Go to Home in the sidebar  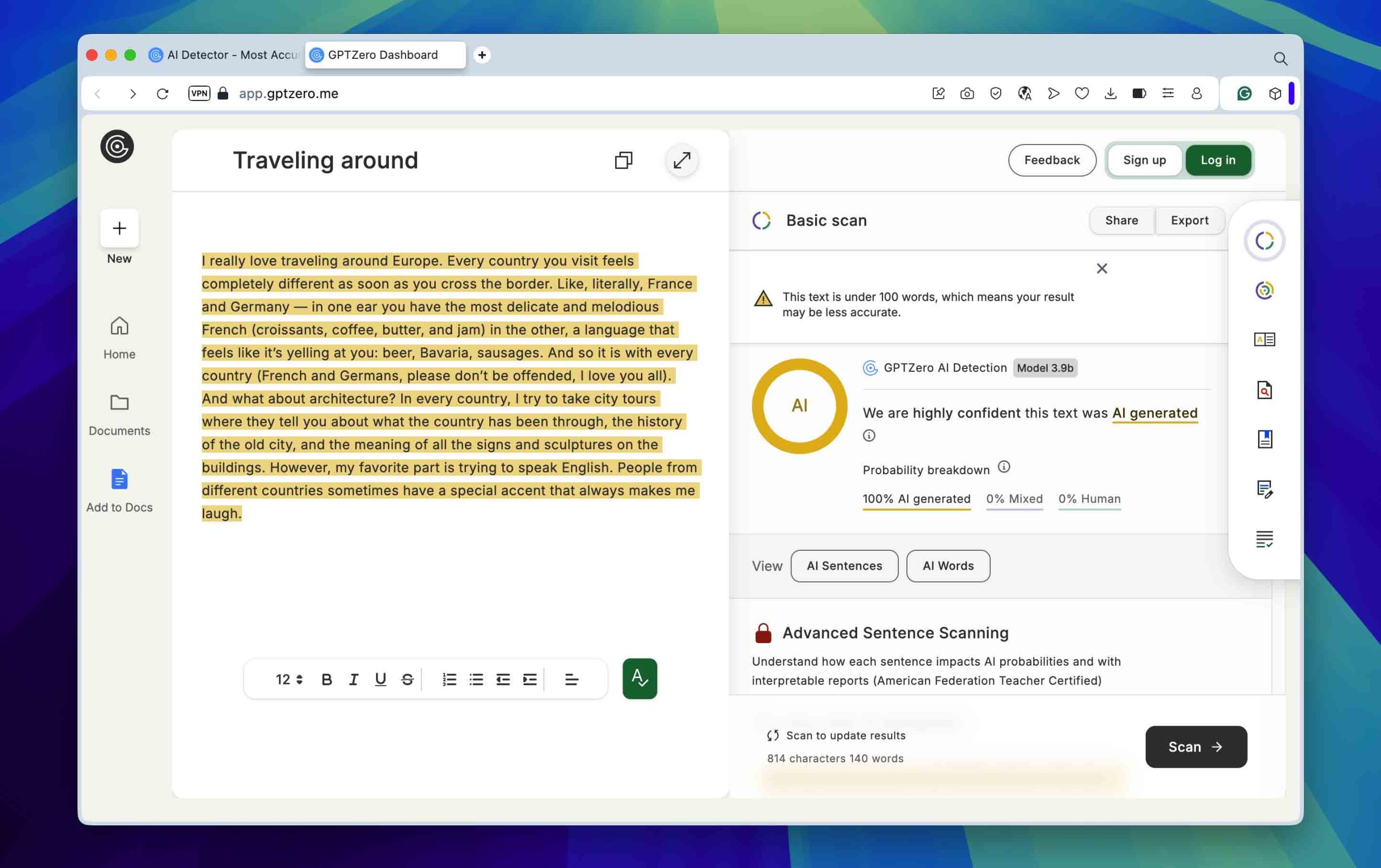pyautogui.click(x=119, y=337)
